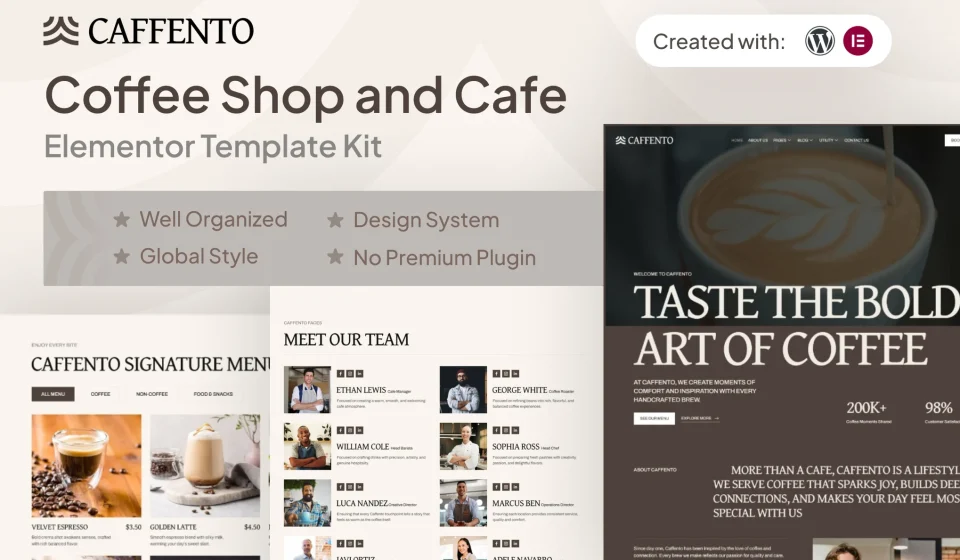Click Marcus Ben's portrait photo
This screenshot has width=960, height=560.
[x=463, y=503]
